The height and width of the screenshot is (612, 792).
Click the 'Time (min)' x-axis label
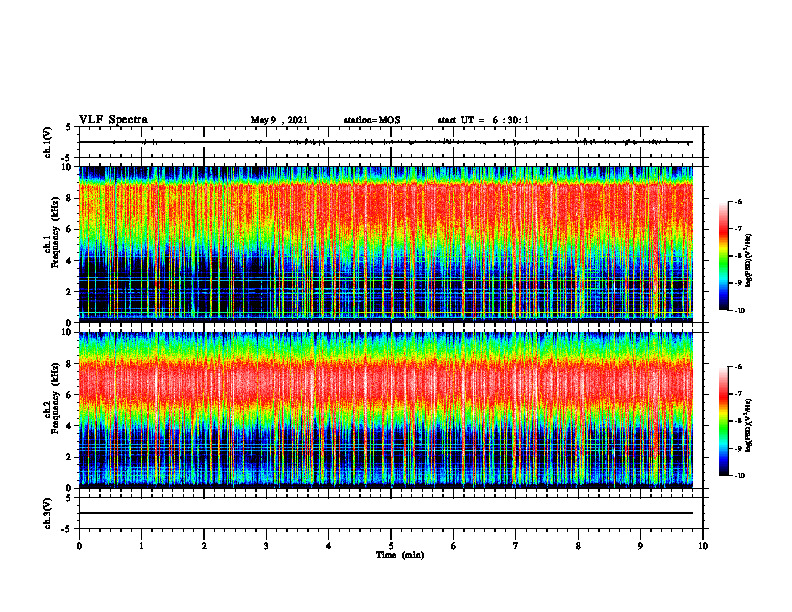click(400, 555)
